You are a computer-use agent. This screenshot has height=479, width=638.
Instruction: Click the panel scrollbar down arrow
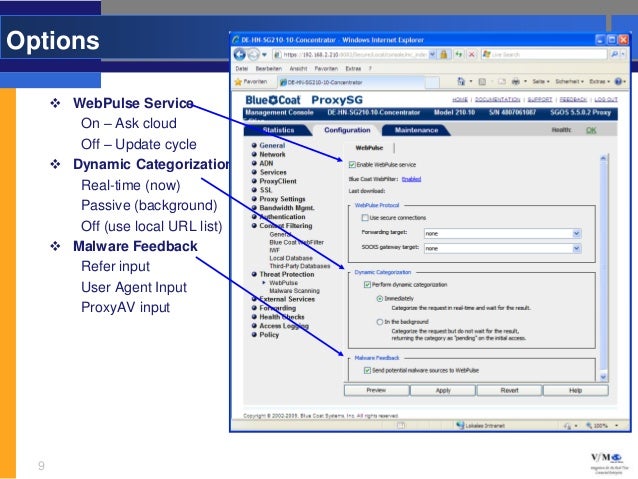click(x=603, y=377)
